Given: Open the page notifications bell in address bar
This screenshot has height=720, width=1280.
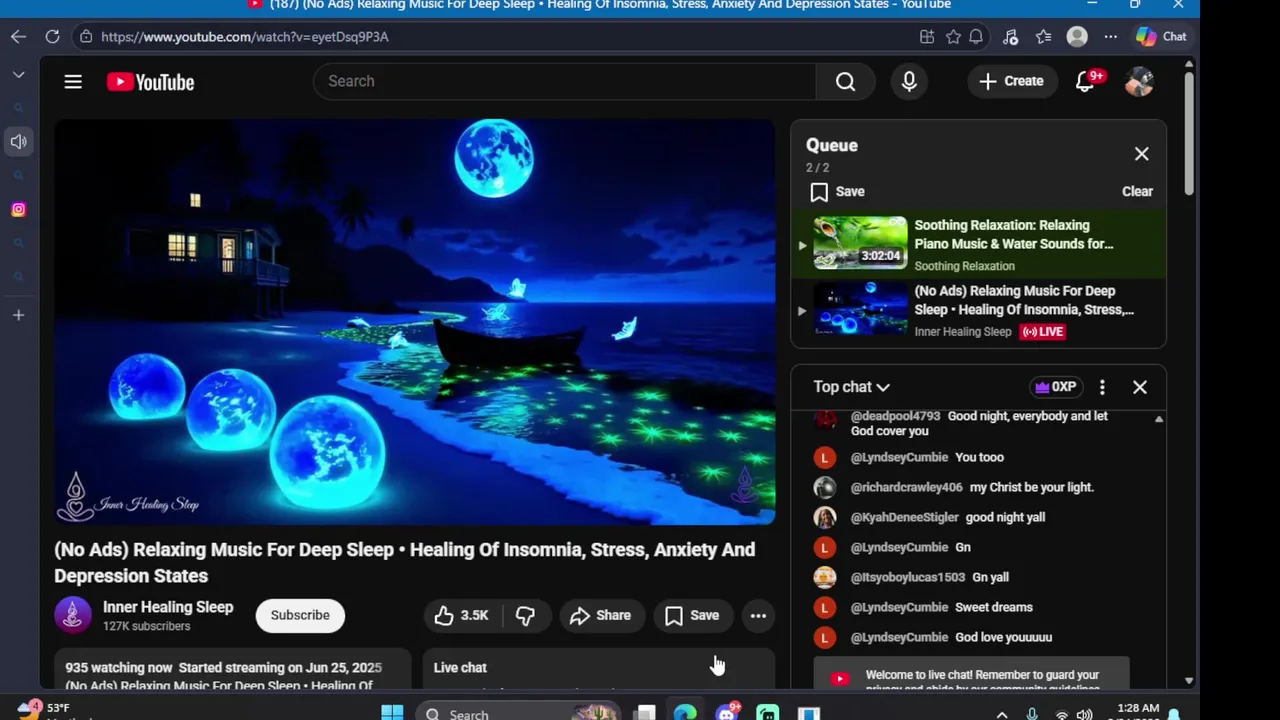Looking at the screenshot, I should 976,36.
